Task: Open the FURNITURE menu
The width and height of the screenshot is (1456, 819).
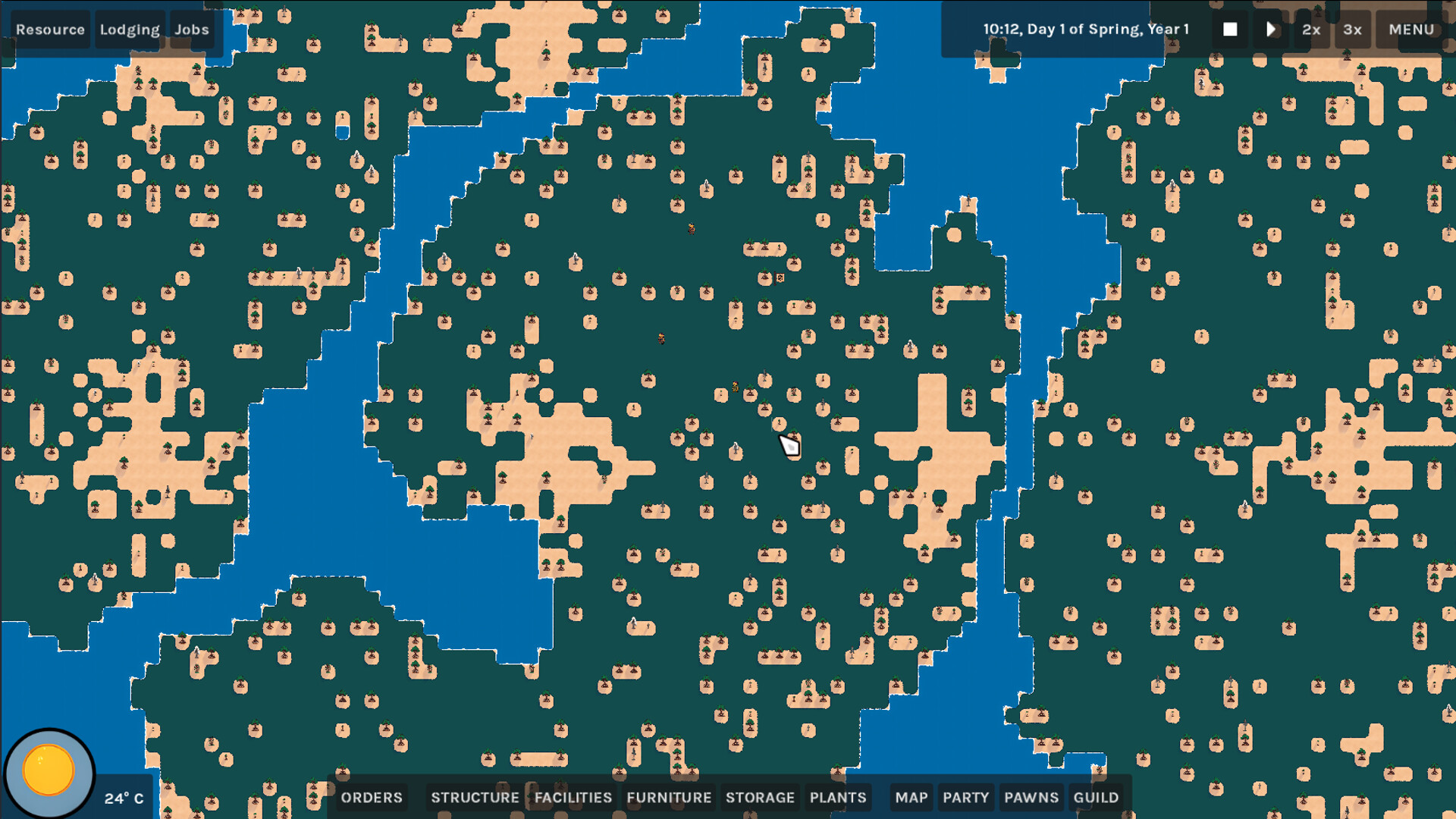Action: tap(670, 797)
